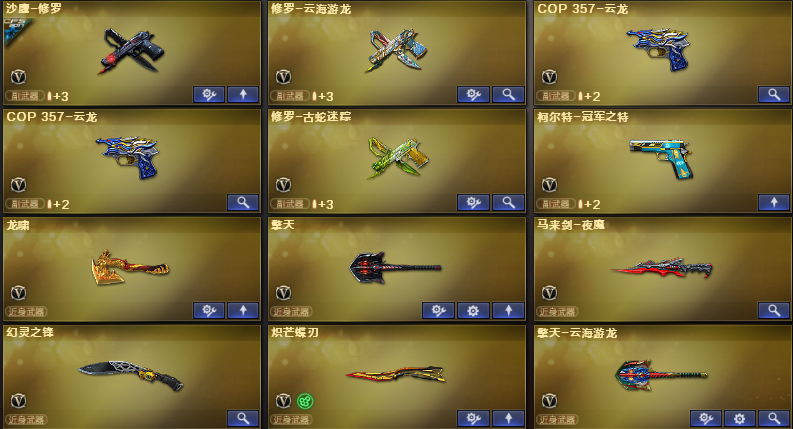
Task: Click magnifier icon on 擎天-云海游龙 card
Action: pyautogui.click(x=774, y=418)
